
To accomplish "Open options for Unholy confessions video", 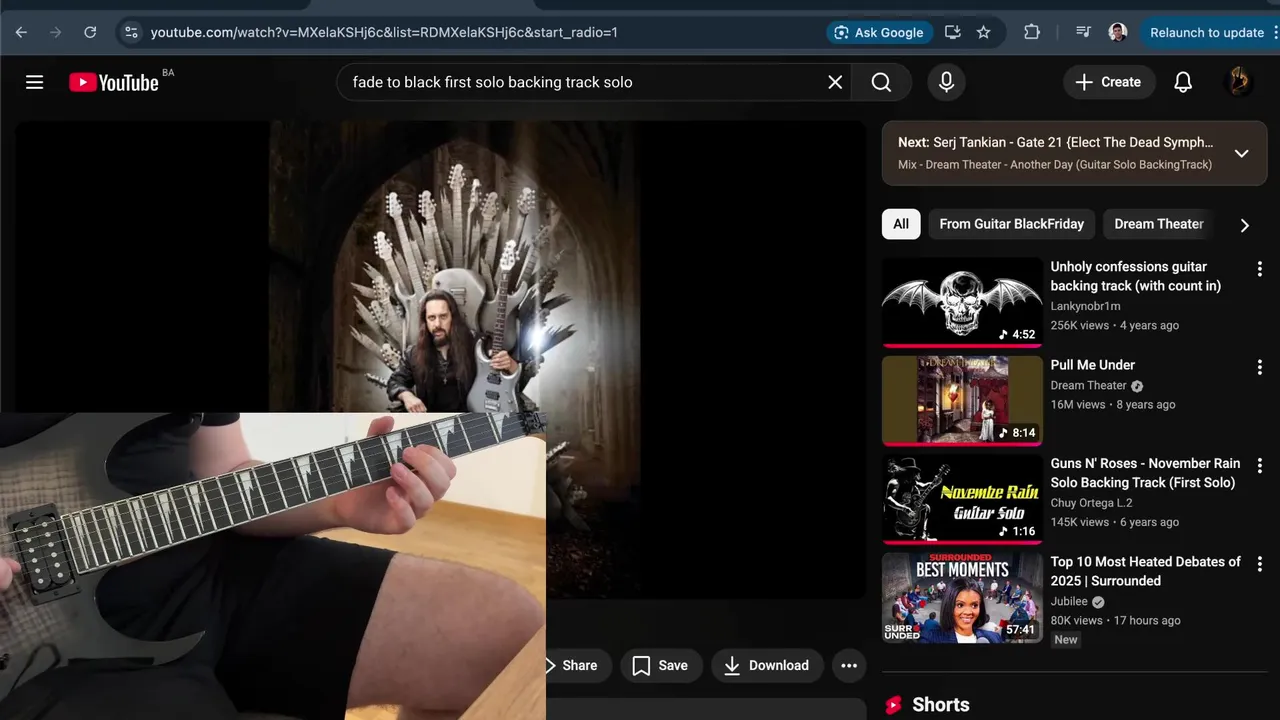I will [x=1259, y=269].
